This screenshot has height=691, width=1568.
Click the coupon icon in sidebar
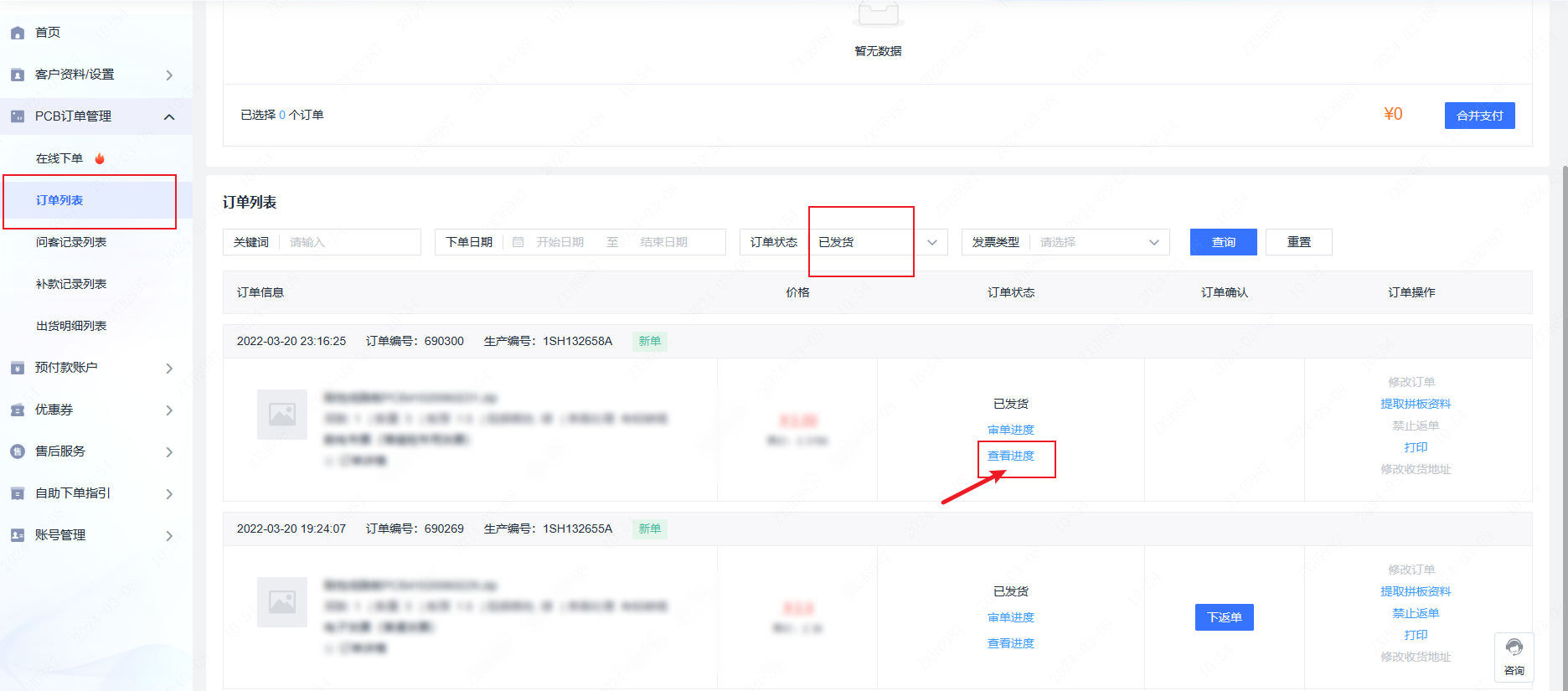18,410
